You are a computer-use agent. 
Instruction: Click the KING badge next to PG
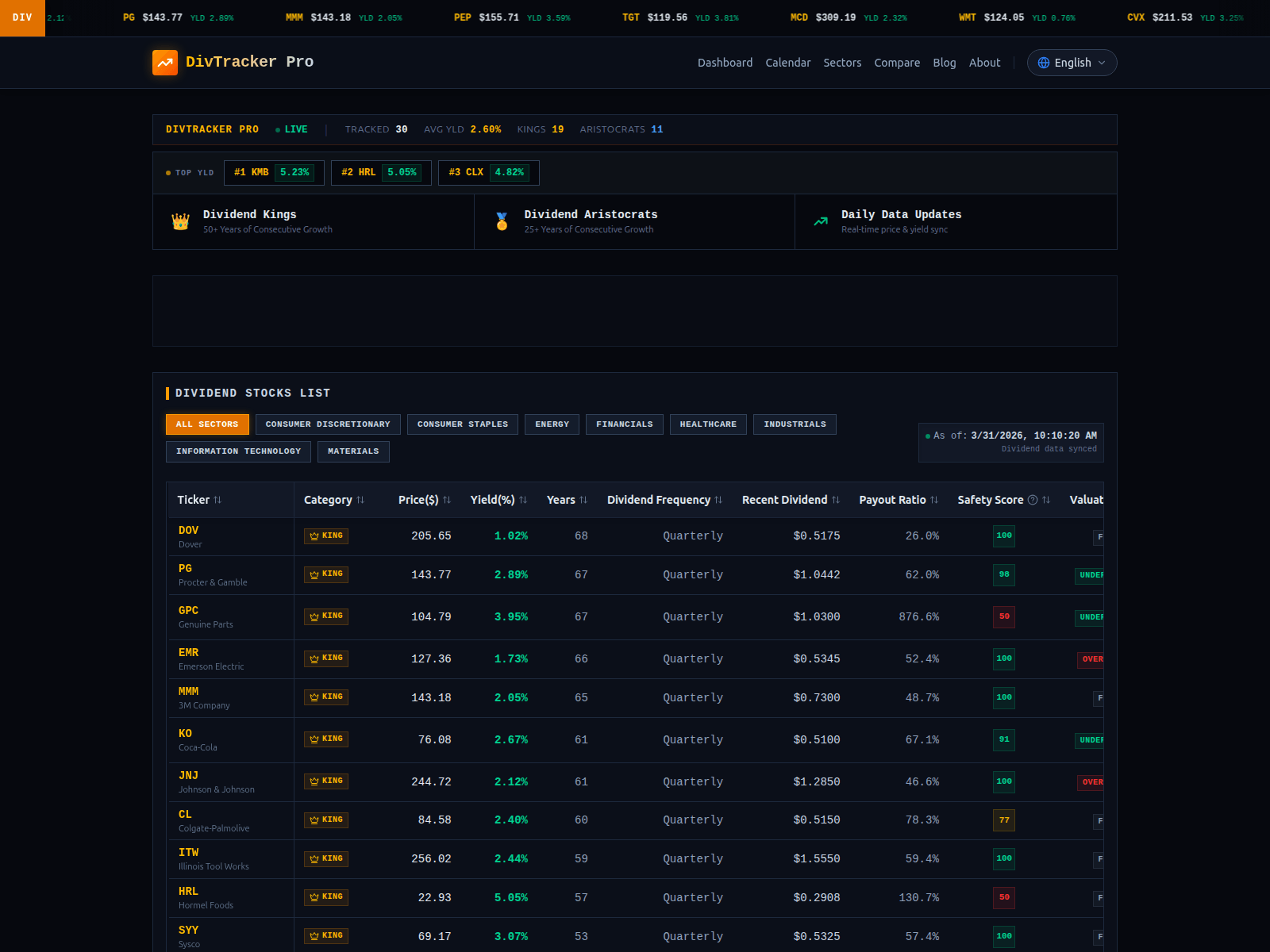(325, 574)
